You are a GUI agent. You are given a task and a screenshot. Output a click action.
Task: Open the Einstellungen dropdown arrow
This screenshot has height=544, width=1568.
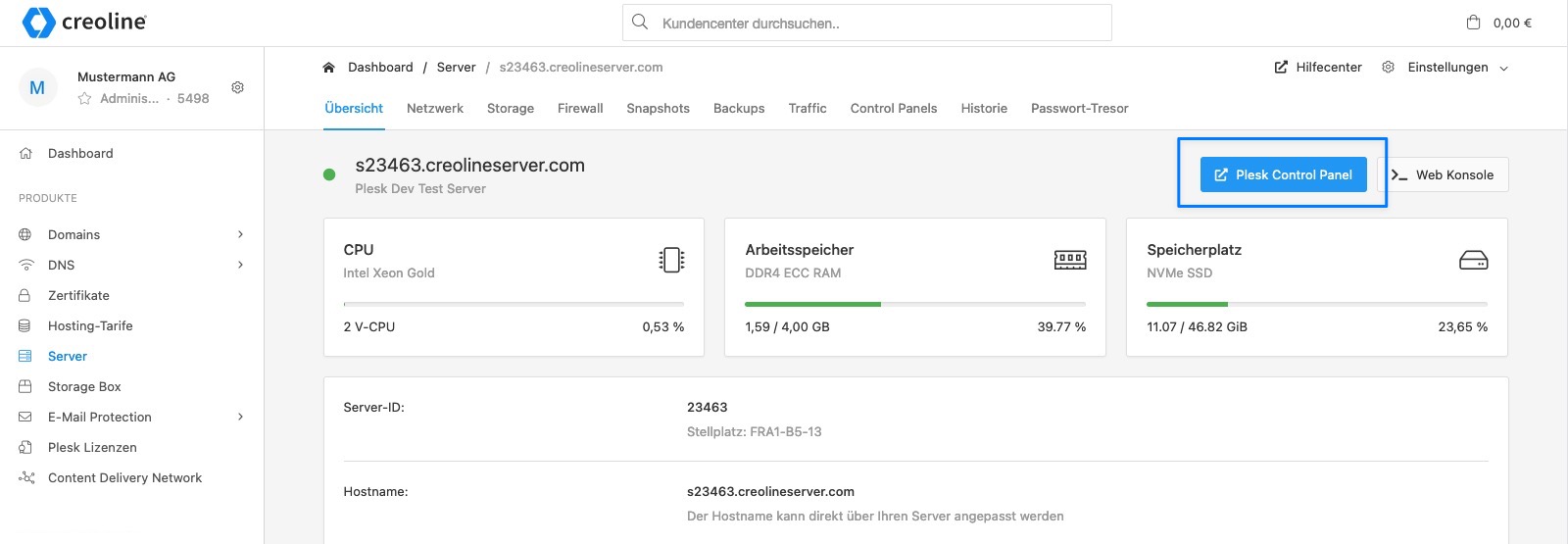point(1503,68)
